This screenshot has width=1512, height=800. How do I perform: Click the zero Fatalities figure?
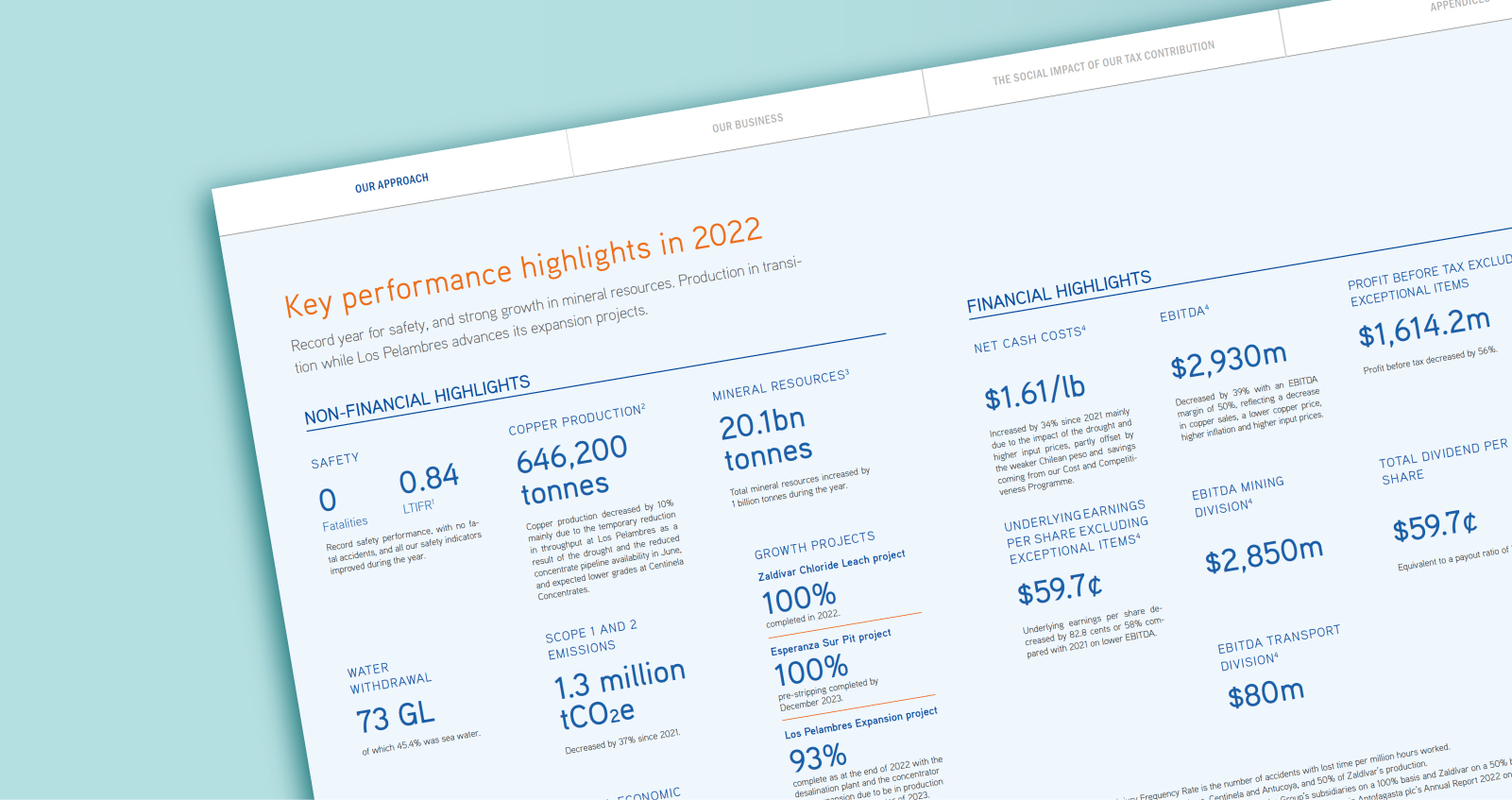pyautogui.click(x=328, y=500)
